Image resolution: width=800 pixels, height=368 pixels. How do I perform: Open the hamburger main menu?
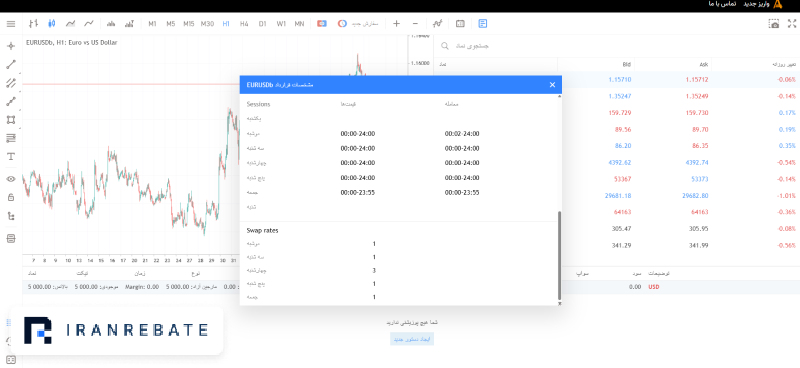click(x=11, y=23)
